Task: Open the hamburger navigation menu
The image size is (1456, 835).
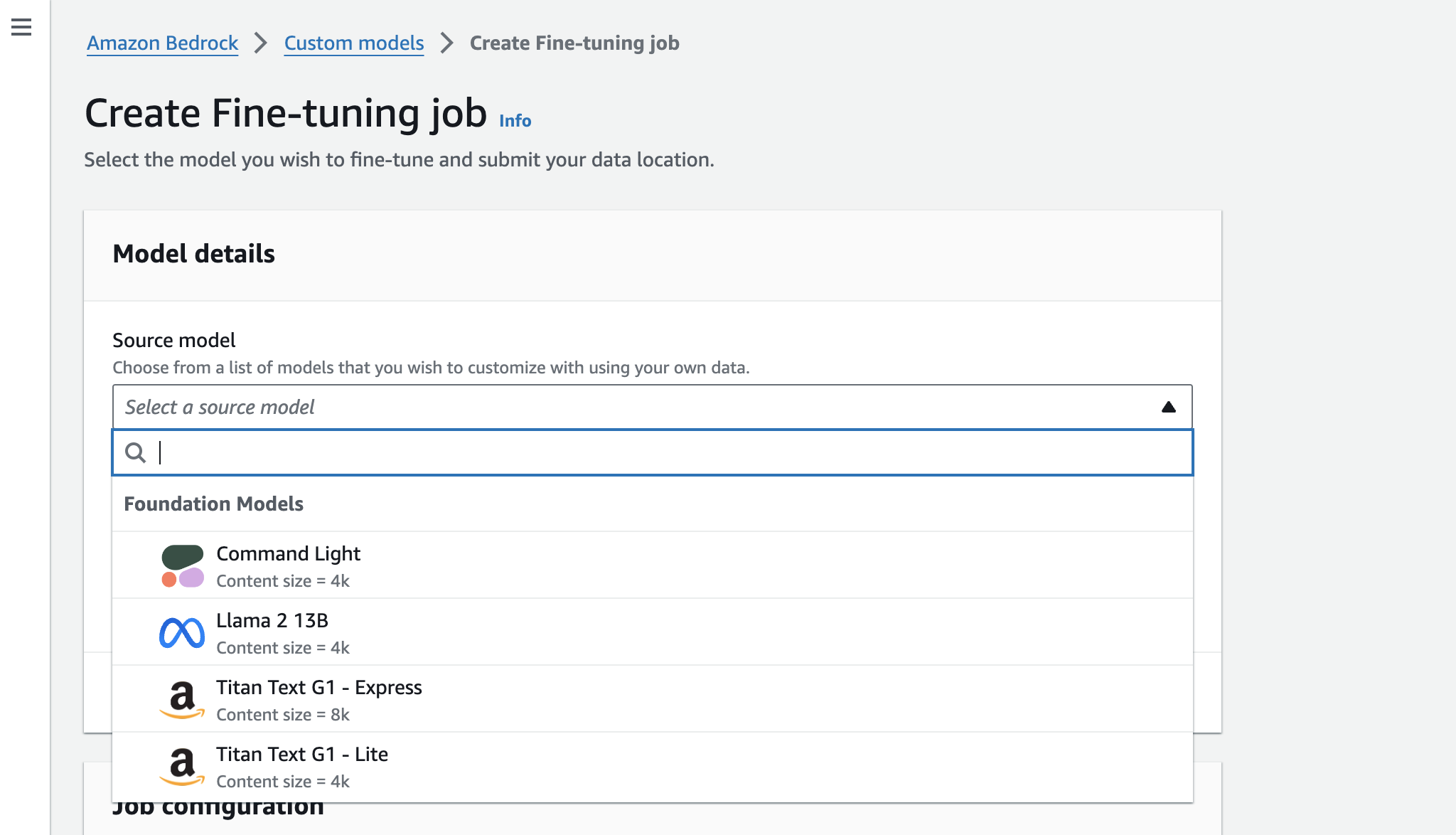Action: coord(21,28)
